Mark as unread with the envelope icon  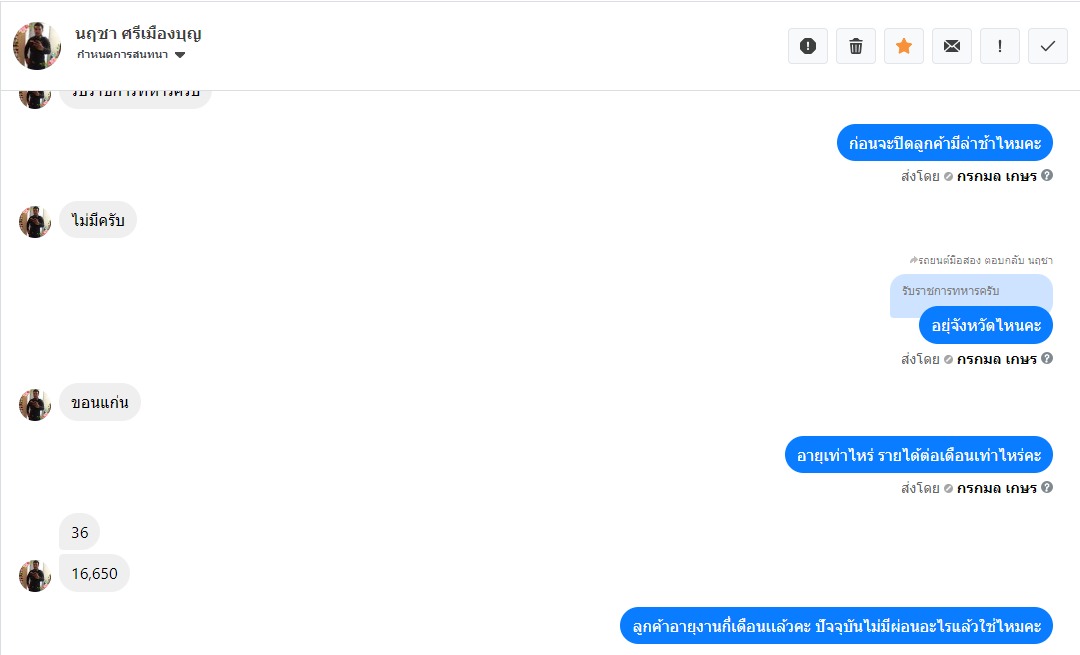click(952, 46)
